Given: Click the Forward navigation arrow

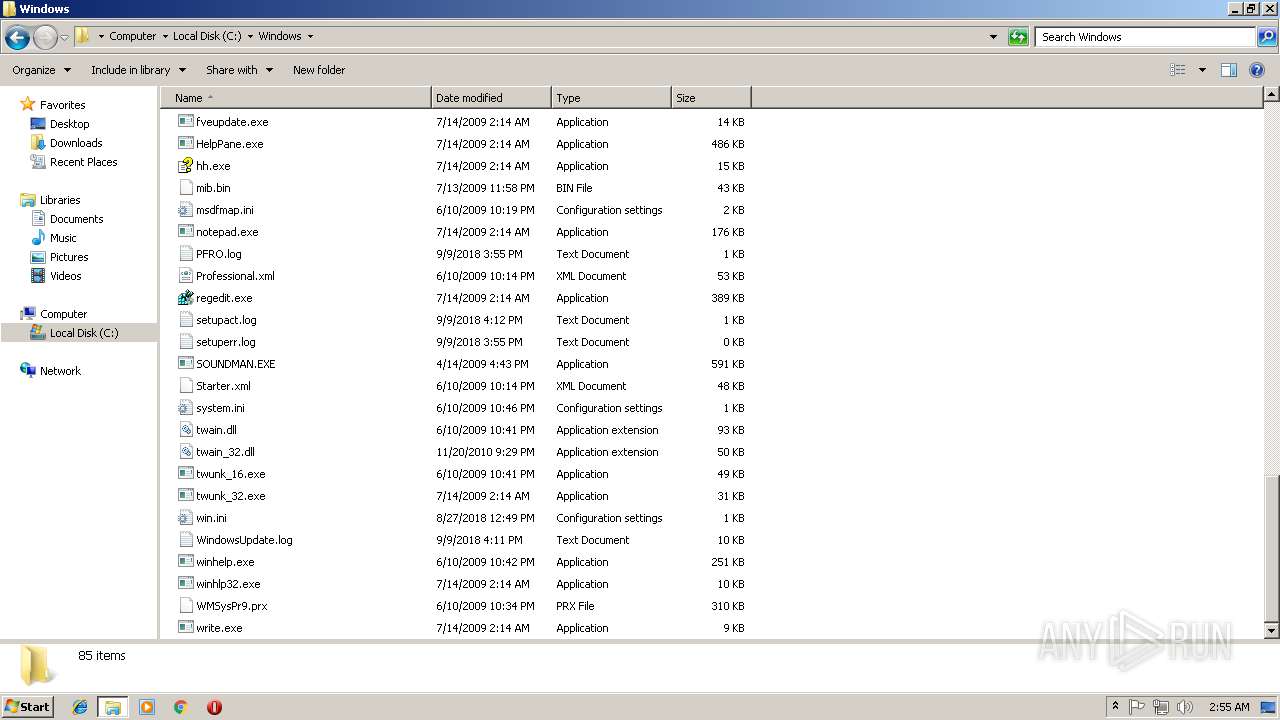Looking at the screenshot, I should [45, 38].
